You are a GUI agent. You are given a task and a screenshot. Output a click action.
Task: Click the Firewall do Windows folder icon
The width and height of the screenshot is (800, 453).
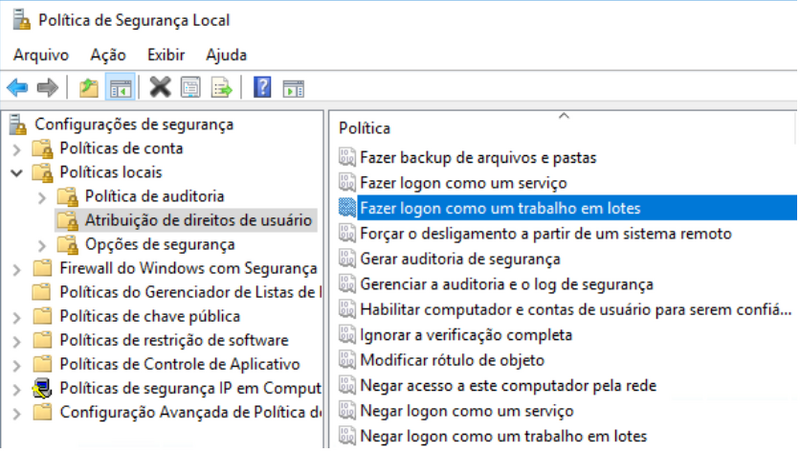coord(42,268)
